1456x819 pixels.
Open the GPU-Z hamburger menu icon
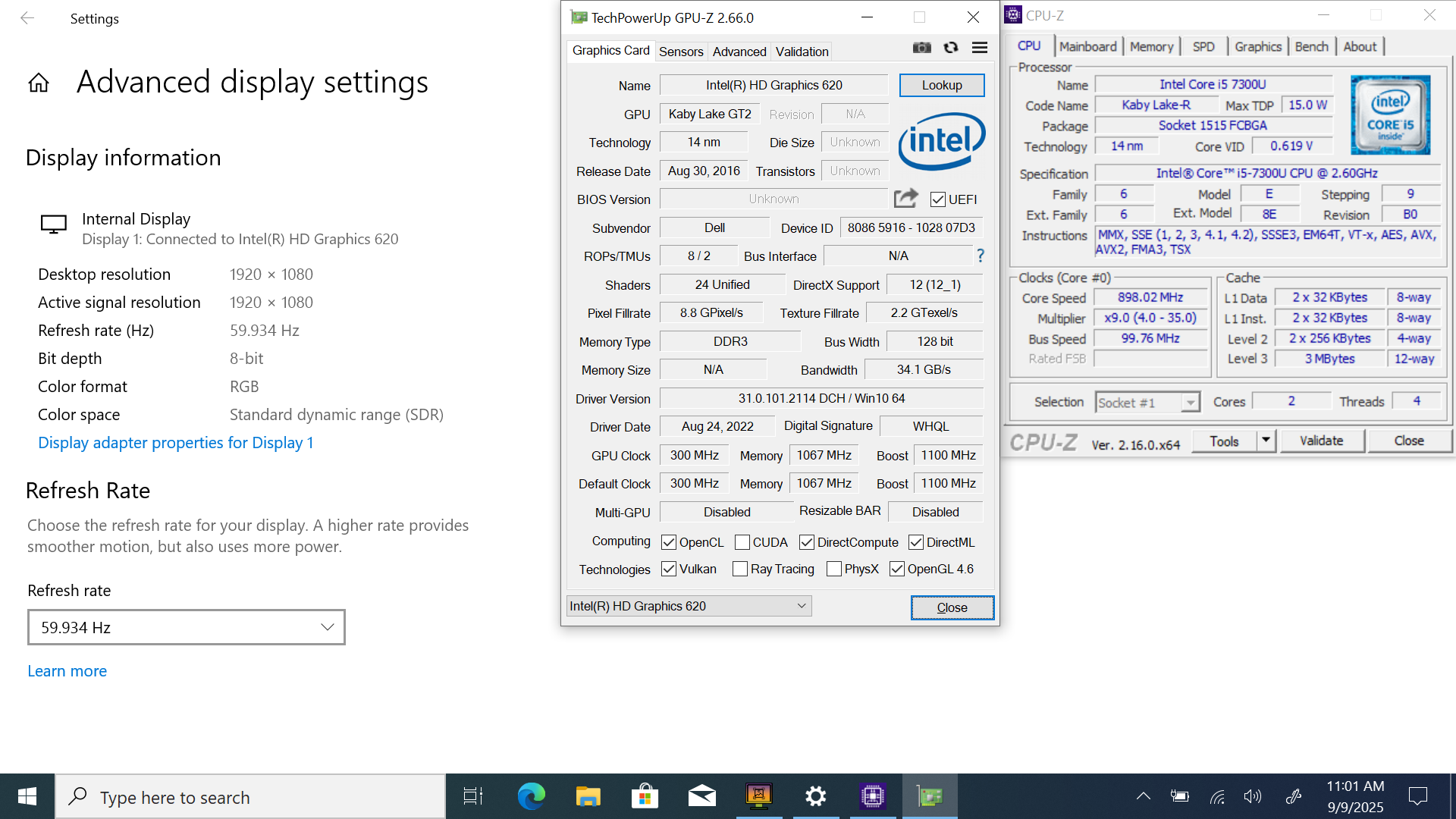pos(980,48)
